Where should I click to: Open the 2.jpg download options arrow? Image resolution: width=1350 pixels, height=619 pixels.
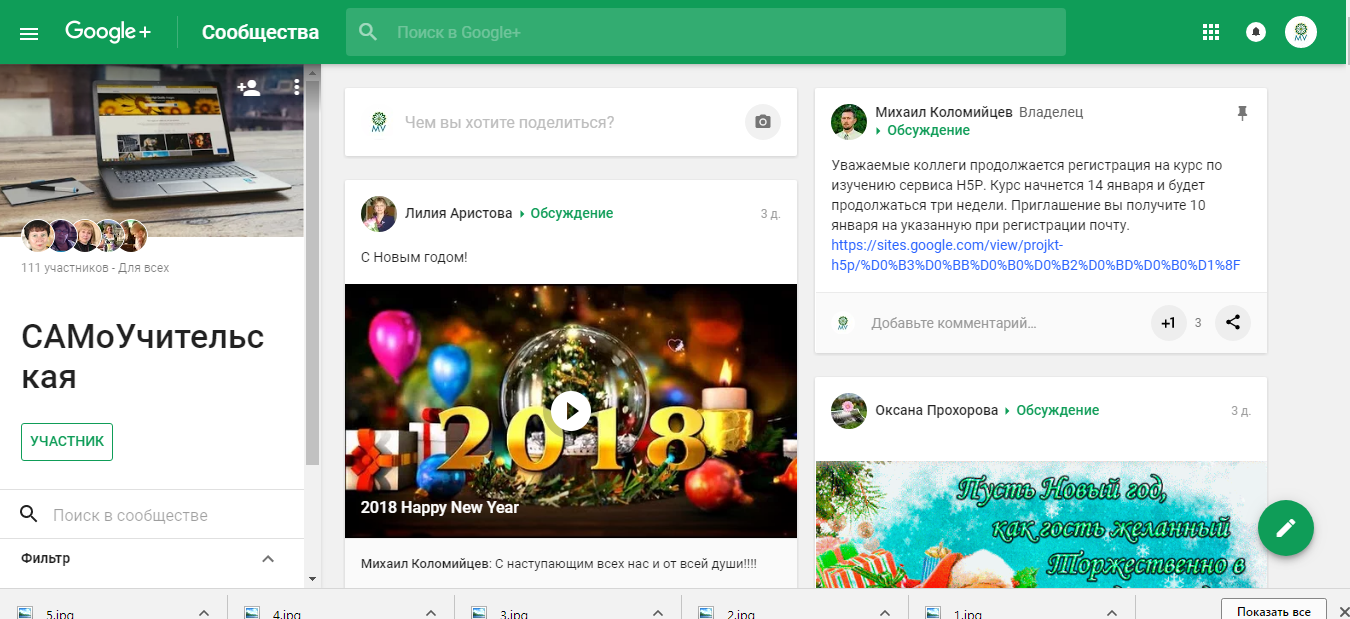click(x=885, y=612)
